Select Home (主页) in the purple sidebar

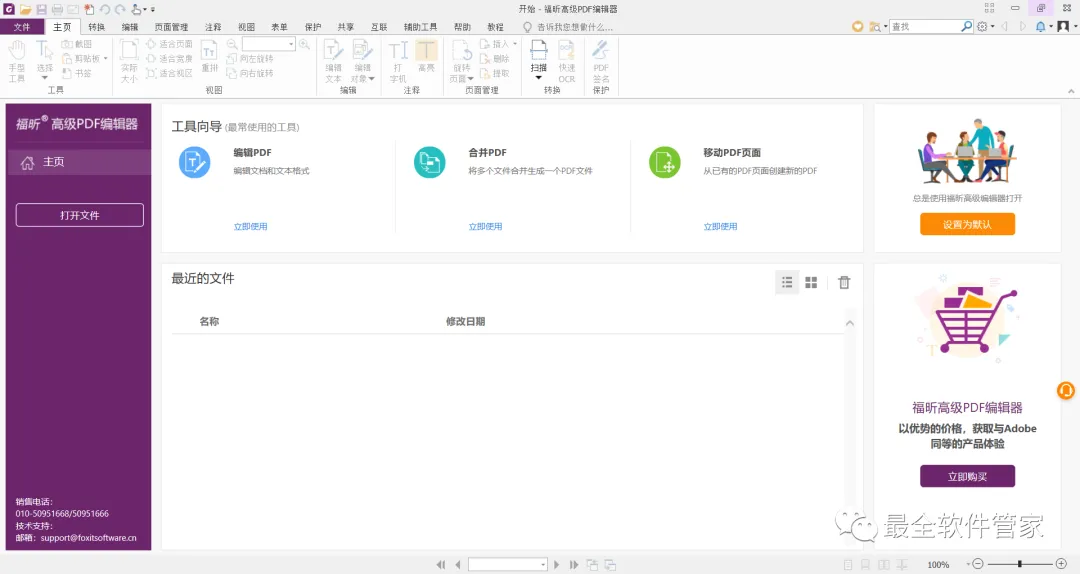(79, 162)
